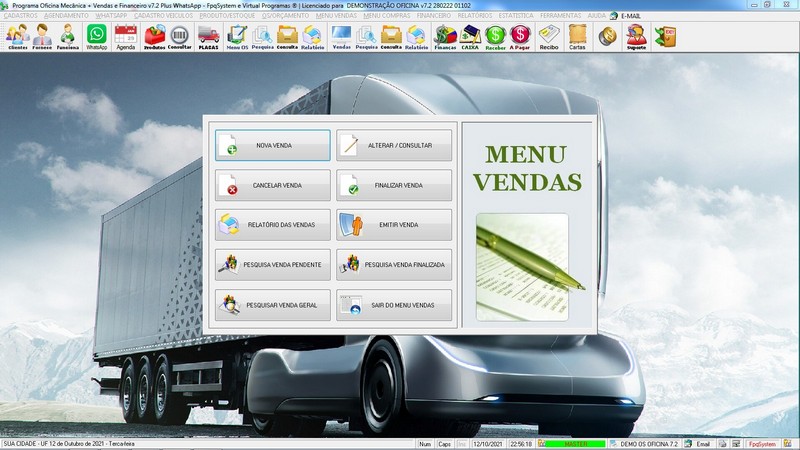Open the WHATSAPP menu

pyautogui.click(x=111, y=16)
